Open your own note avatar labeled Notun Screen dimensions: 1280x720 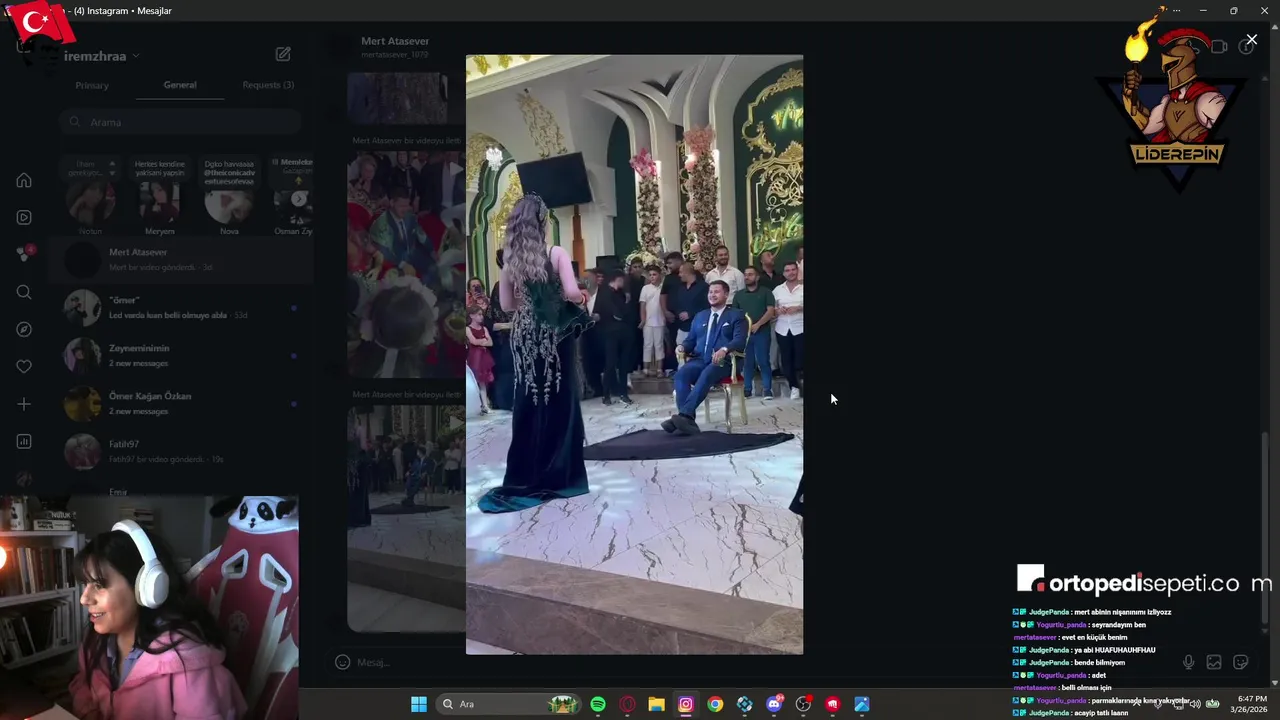(x=90, y=201)
